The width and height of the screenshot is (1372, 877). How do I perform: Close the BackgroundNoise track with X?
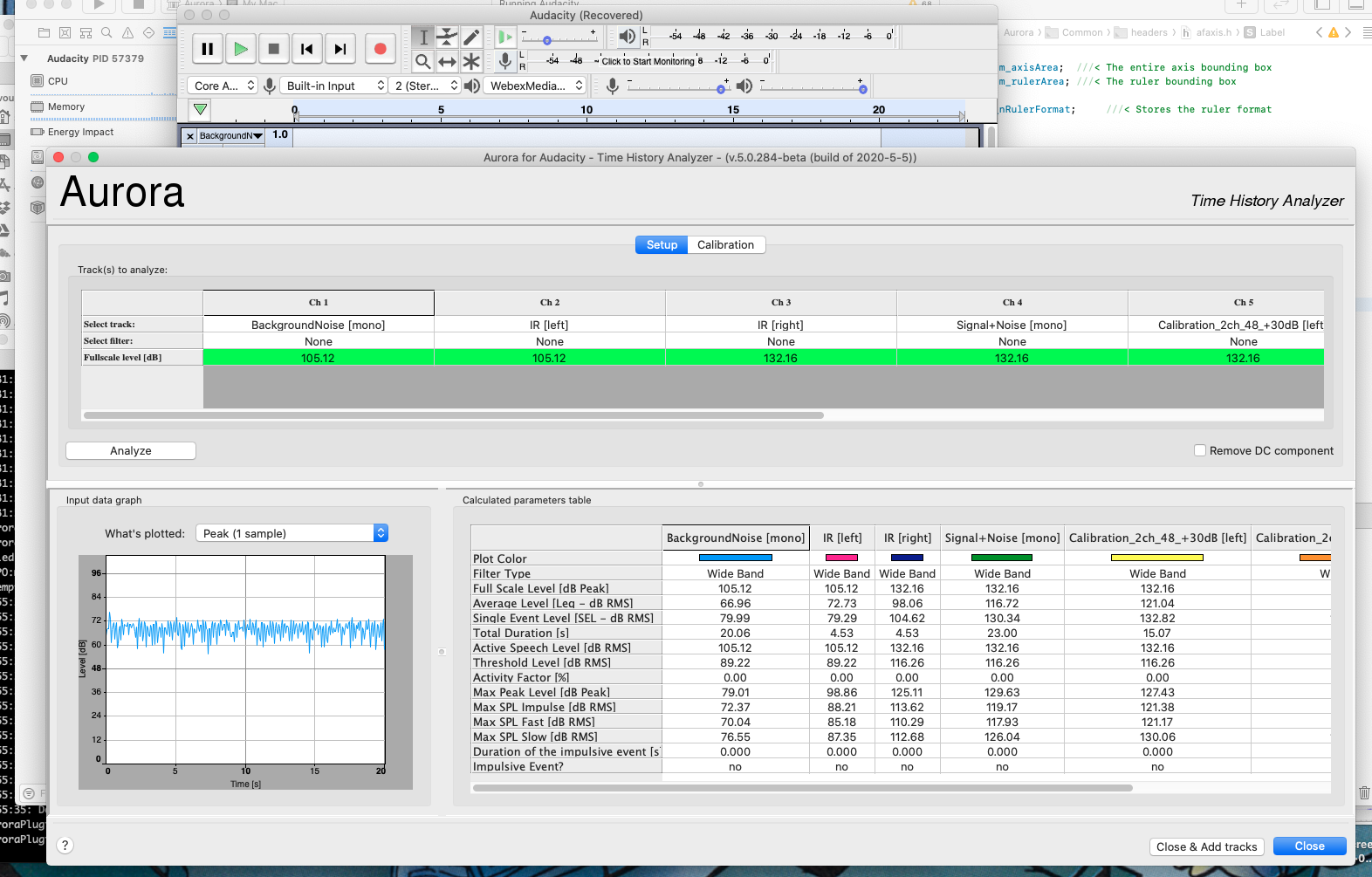tap(190, 136)
